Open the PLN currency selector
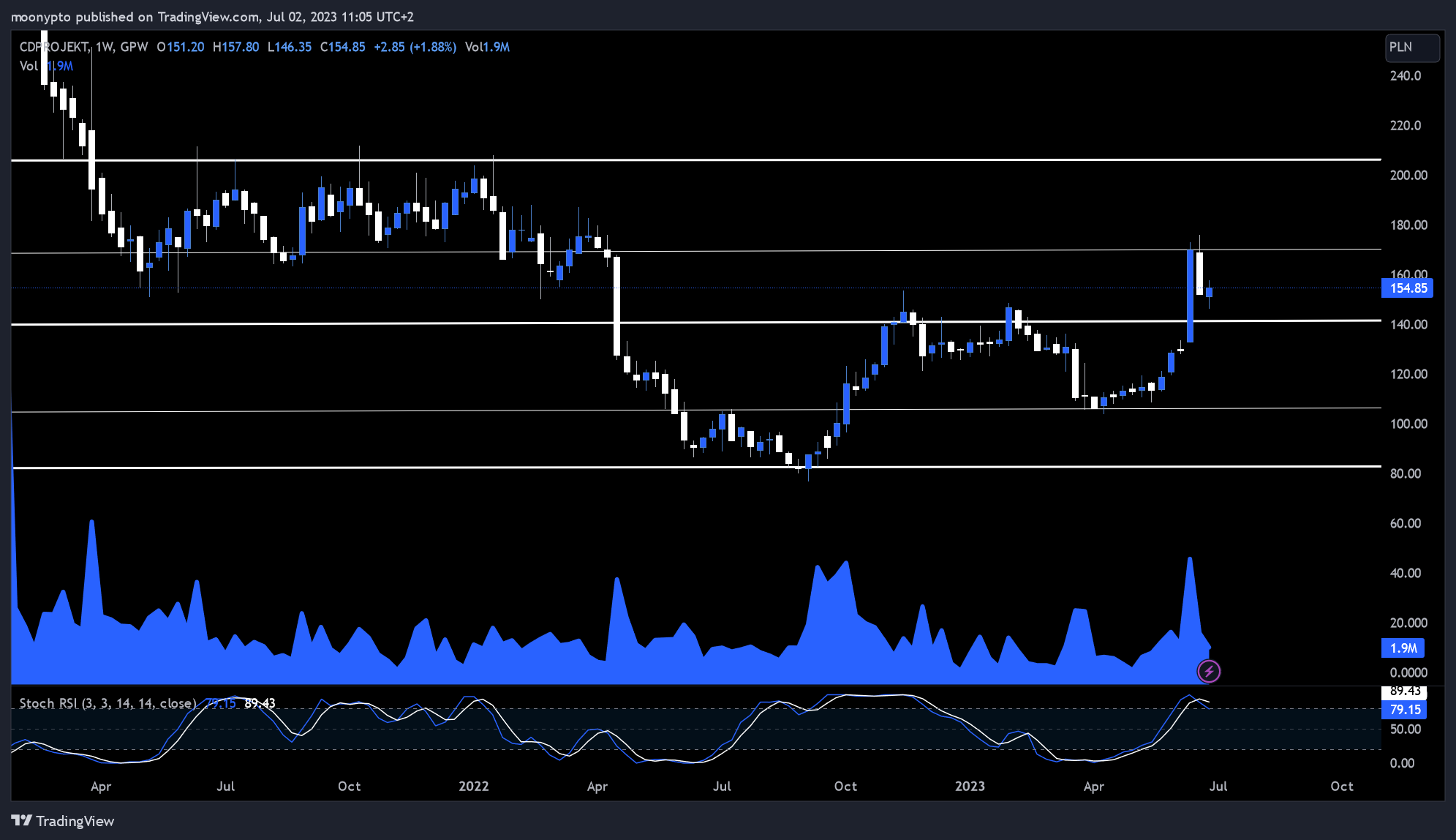1456x840 pixels. point(1412,48)
